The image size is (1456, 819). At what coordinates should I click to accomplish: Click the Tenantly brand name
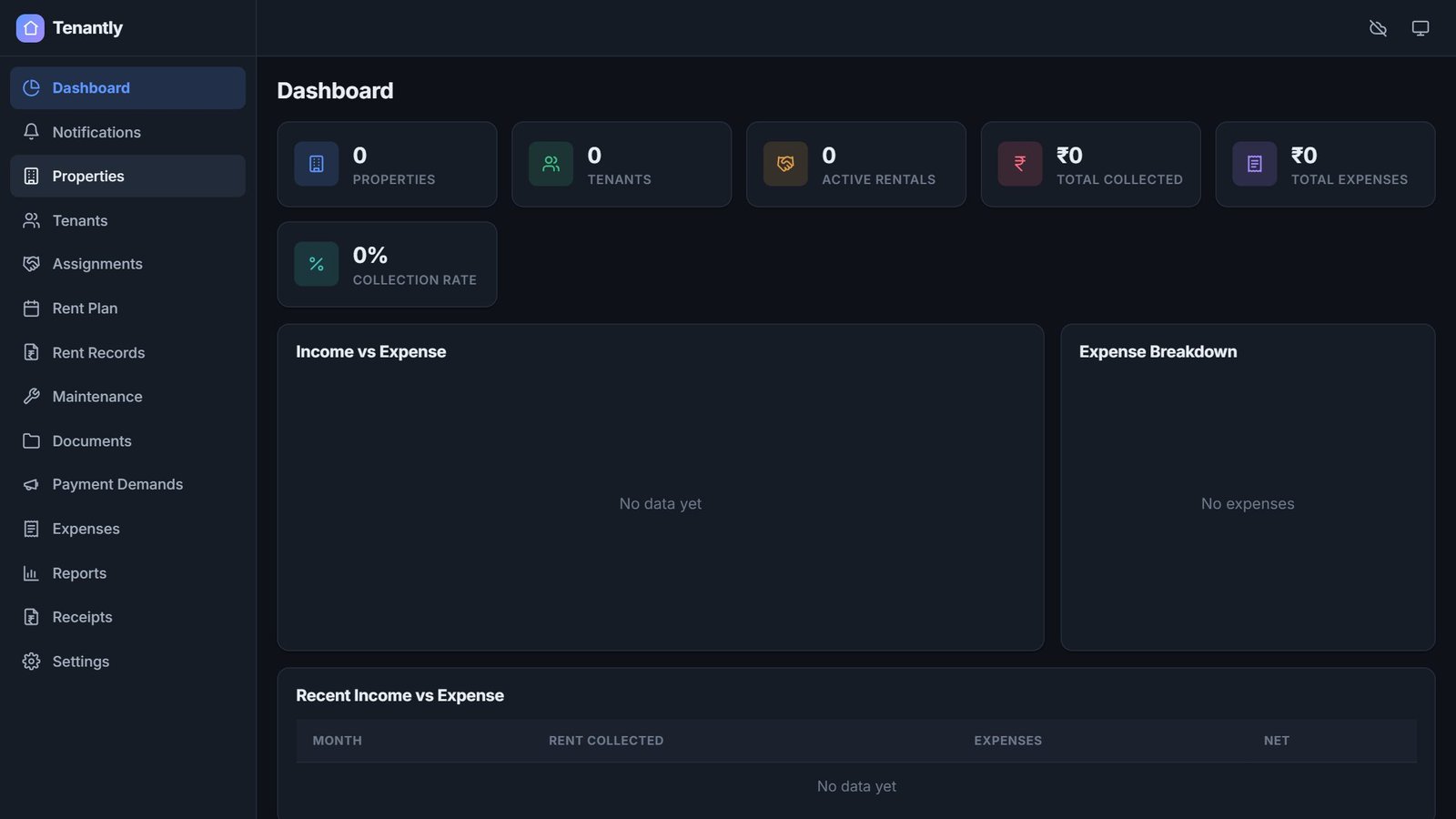[87, 28]
